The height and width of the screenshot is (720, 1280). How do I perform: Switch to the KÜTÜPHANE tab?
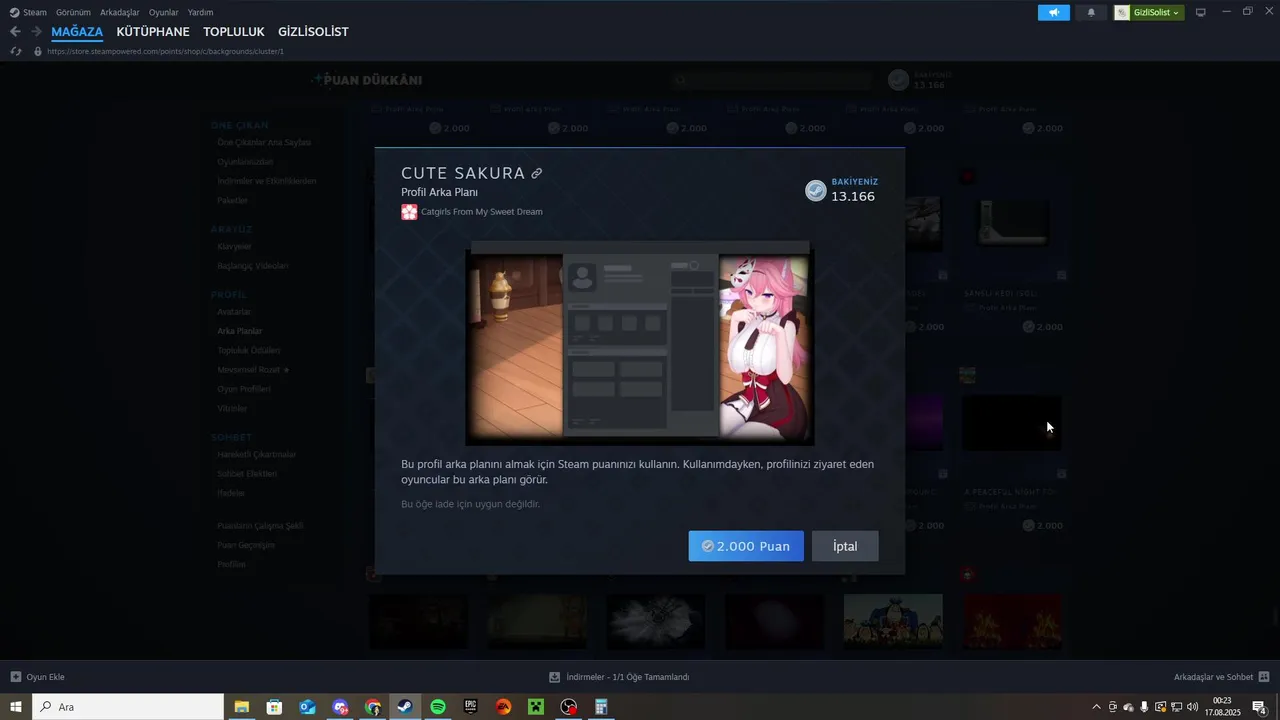[x=153, y=32]
